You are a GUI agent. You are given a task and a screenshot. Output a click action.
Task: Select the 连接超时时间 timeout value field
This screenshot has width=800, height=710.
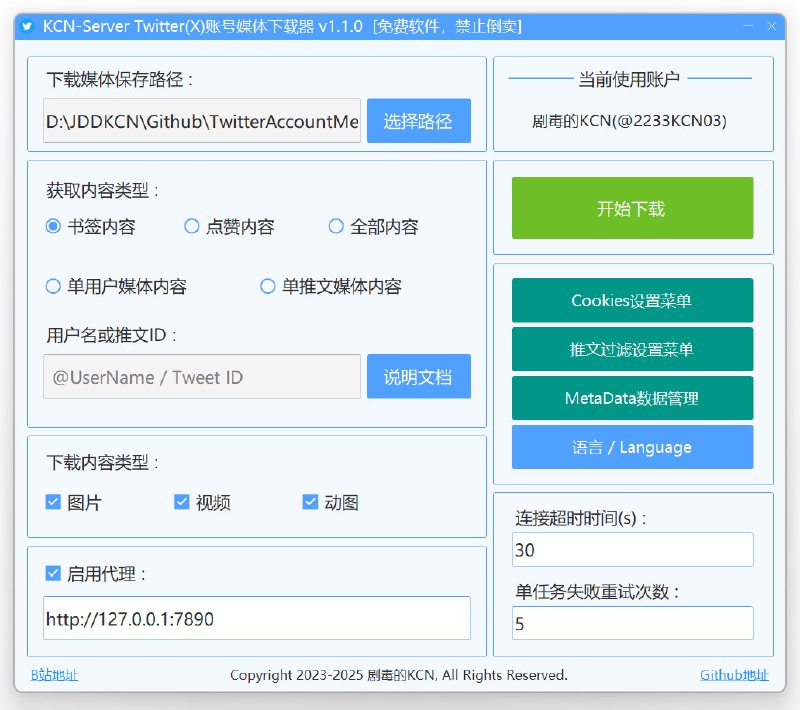(632, 549)
